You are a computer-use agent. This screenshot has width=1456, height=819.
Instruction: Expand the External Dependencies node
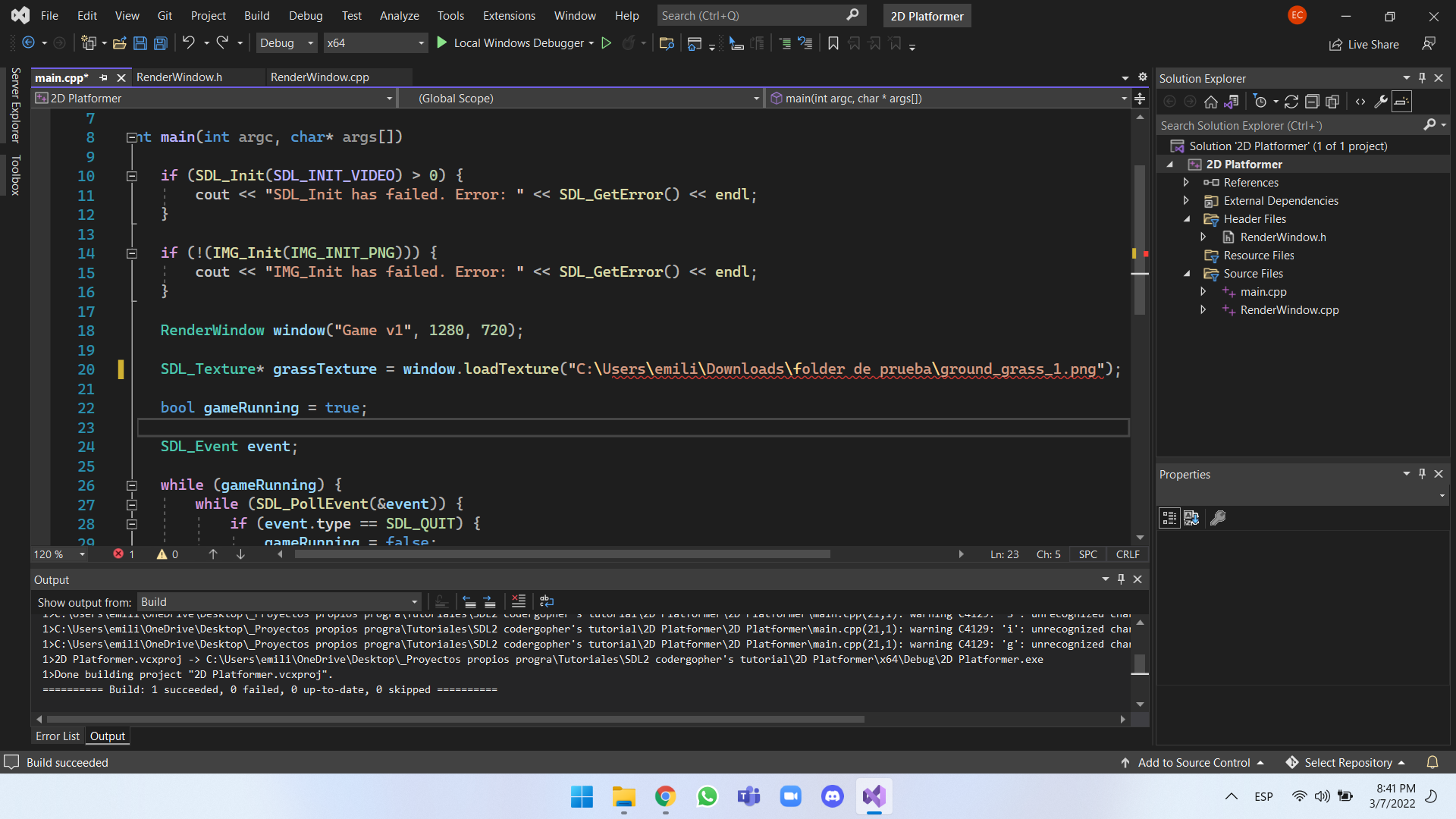click(1186, 200)
